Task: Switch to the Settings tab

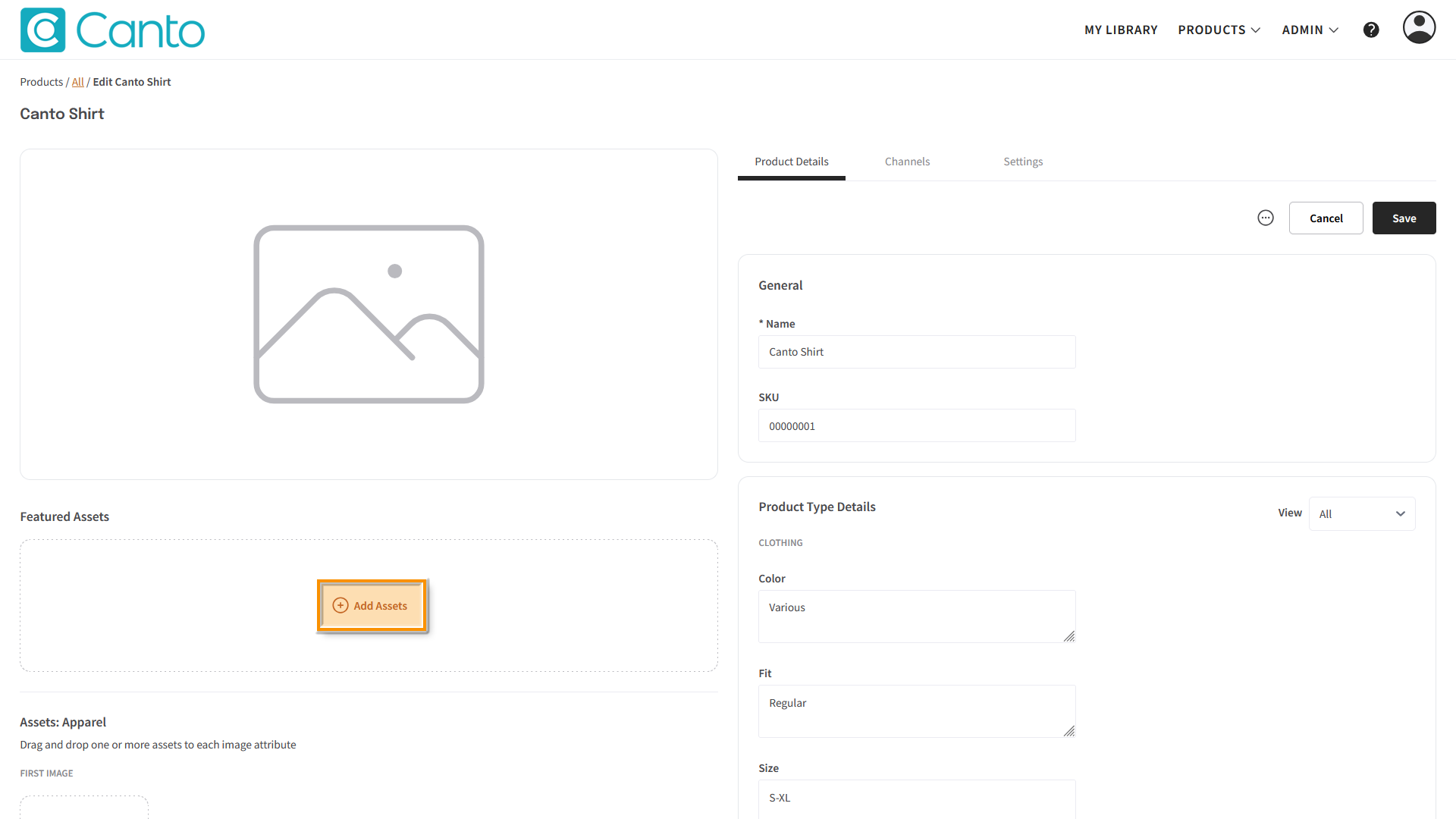Action: (x=1023, y=162)
